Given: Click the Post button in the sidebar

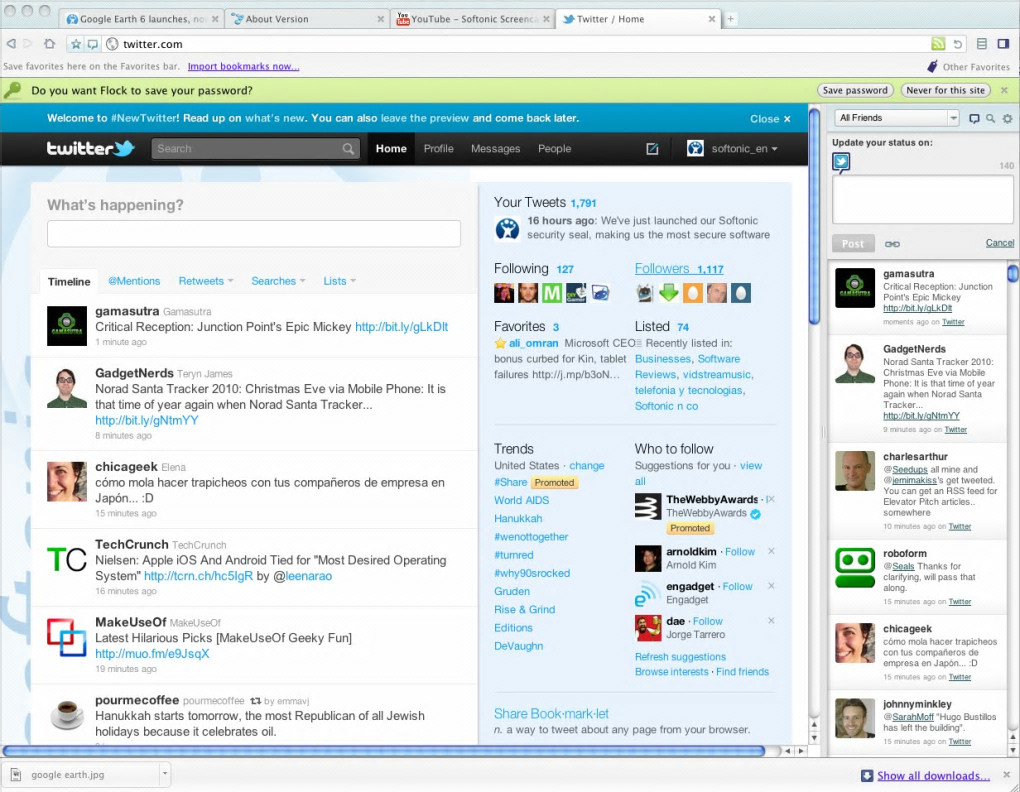Looking at the screenshot, I should pos(853,244).
